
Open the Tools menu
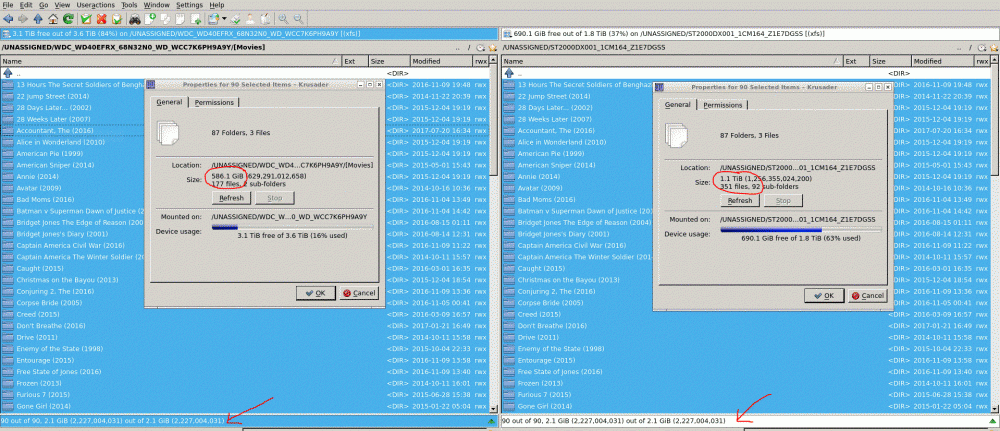tap(129, 4)
